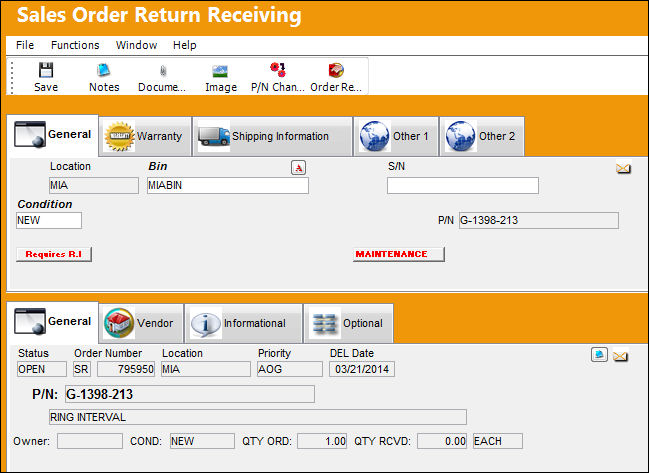
Task: Click the COND field showing NEW
Action: 202,441
